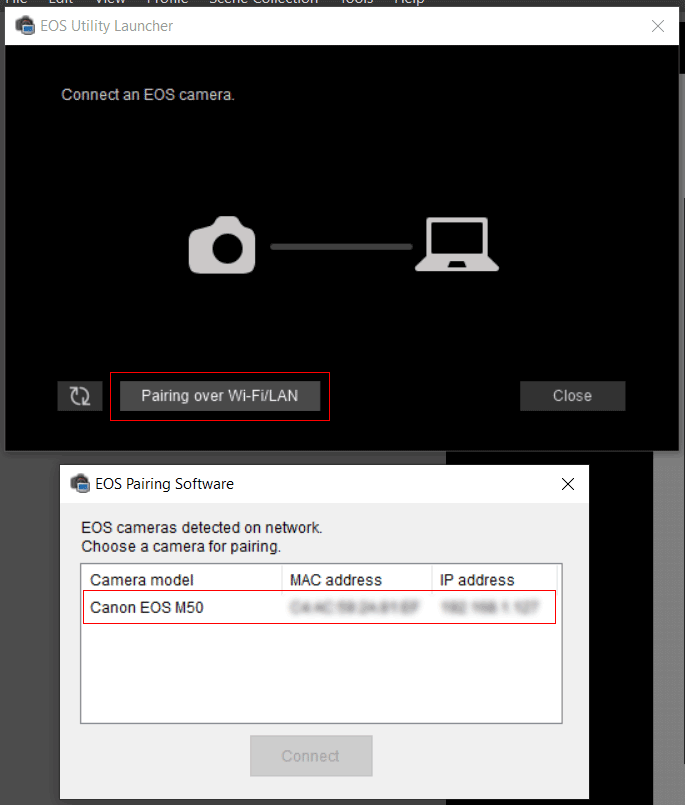Close the EOS Pairing Software window
The width and height of the screenshot is (685, 805).
click(567, 484)
